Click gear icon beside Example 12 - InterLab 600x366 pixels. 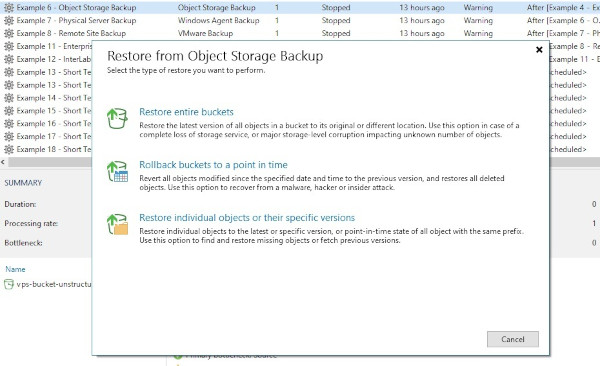click(9, 59)
